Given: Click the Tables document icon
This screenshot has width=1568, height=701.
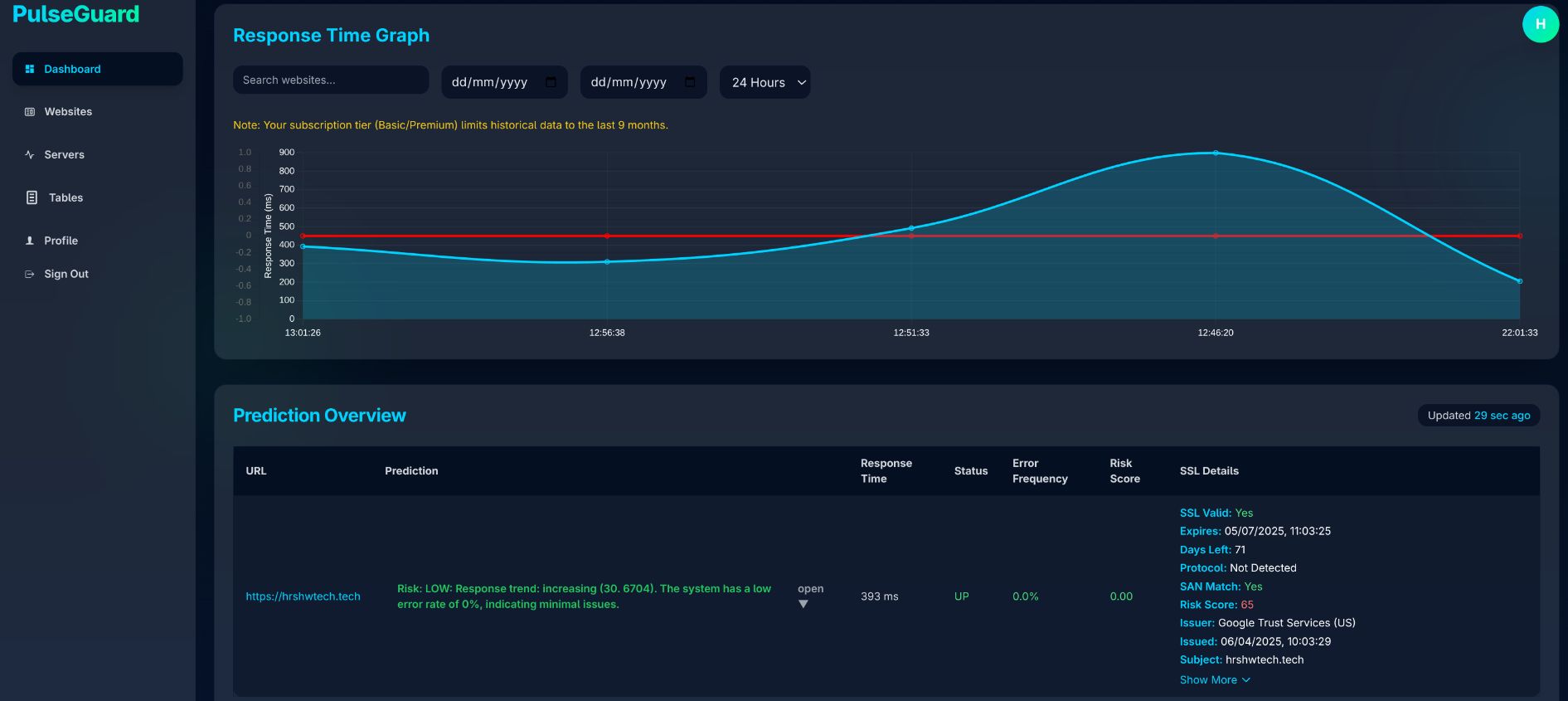Looking at the screenshot, I should pos(32,197).
